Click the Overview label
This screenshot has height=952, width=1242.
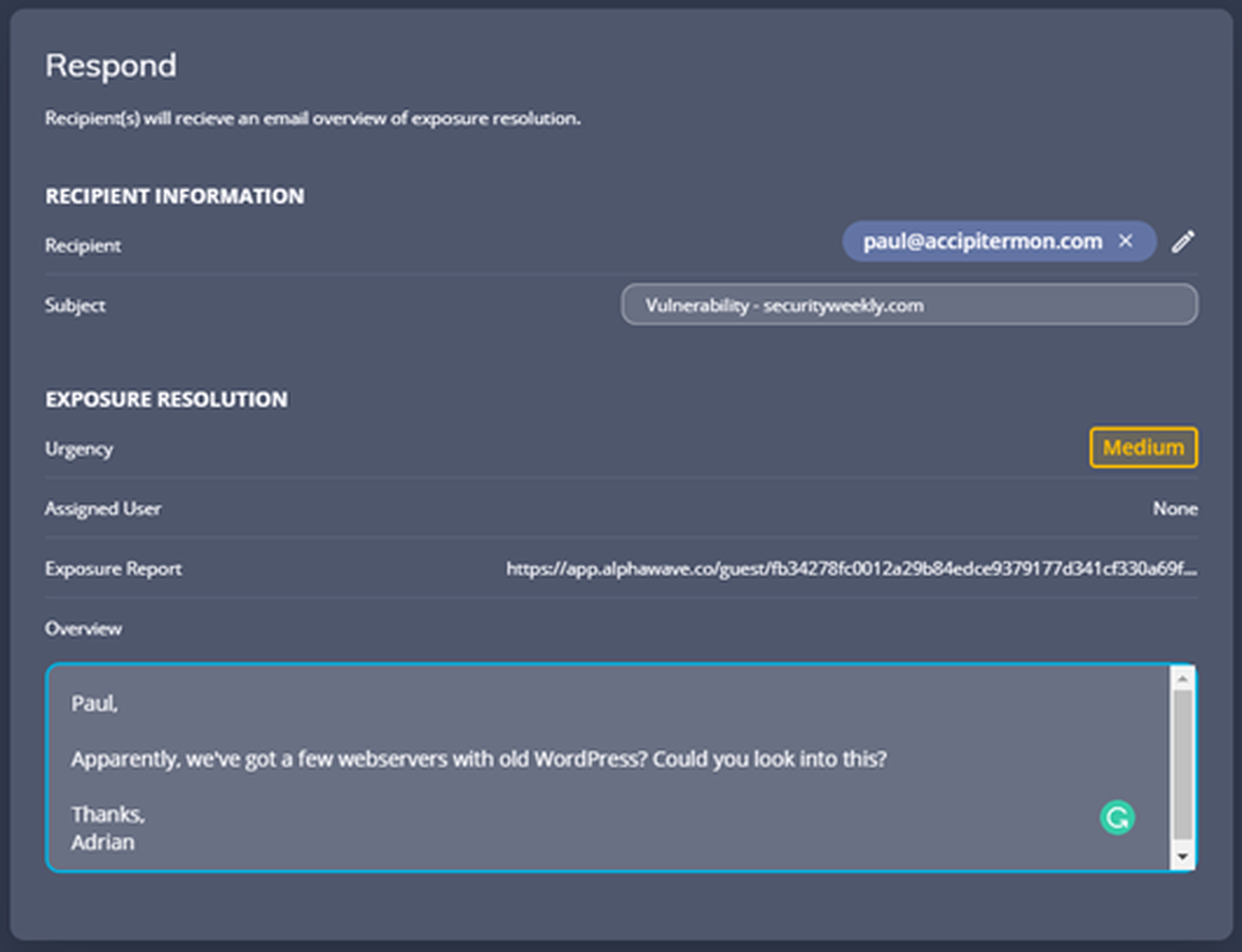pyautogui.click(x=83, y=629)
